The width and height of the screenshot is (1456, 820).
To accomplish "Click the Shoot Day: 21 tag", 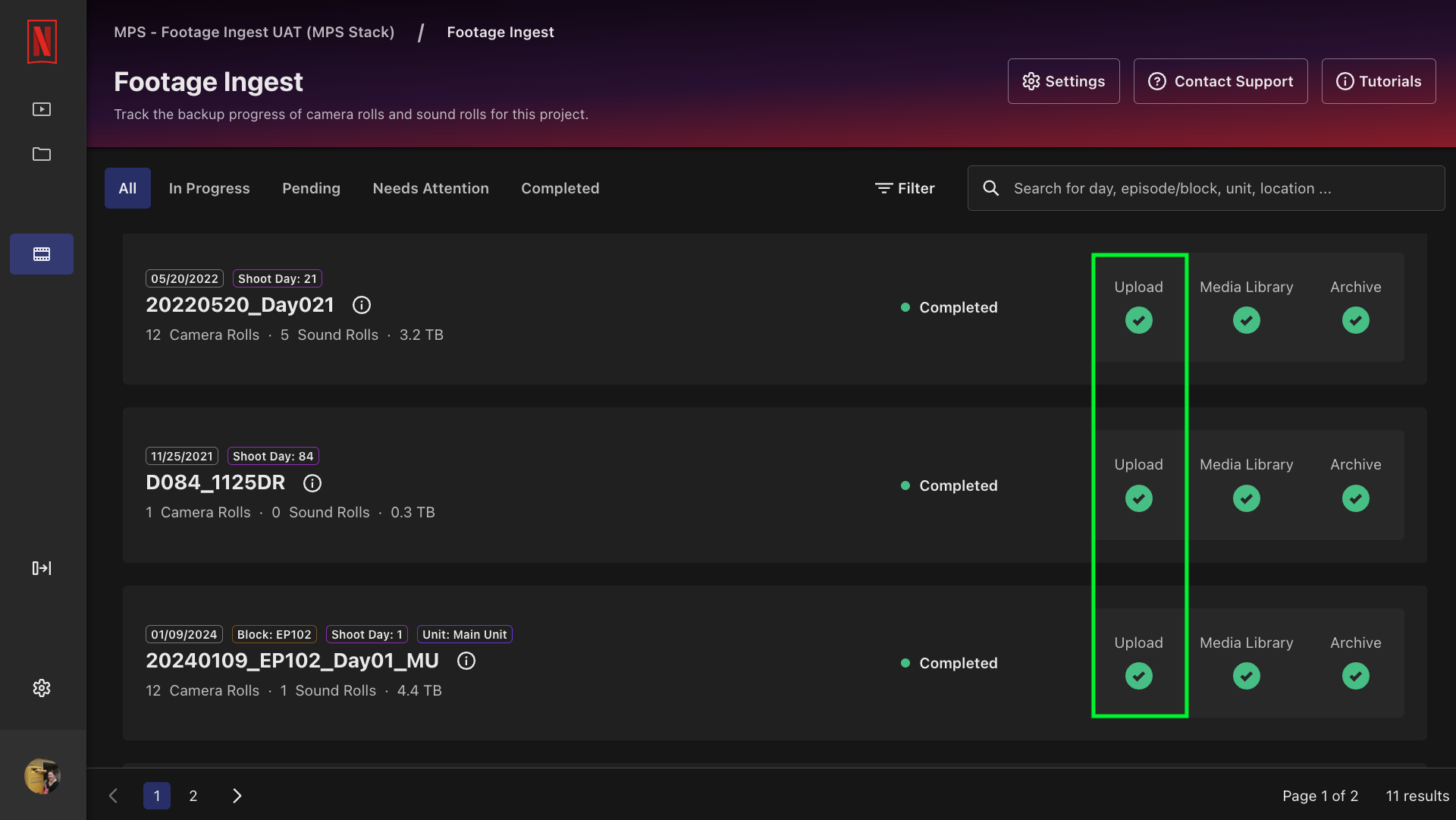I will [x=278, y=278].
